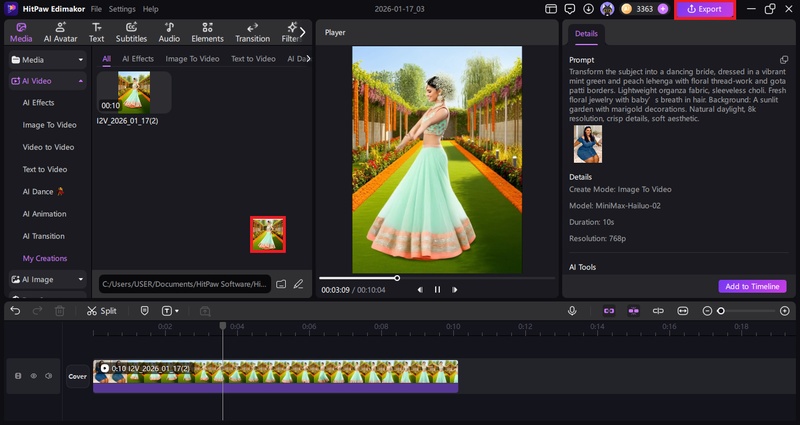Screen dimensions: 800x425
Task: Switch to the Image To Video filter tab
Action: (x=192, y=59)
